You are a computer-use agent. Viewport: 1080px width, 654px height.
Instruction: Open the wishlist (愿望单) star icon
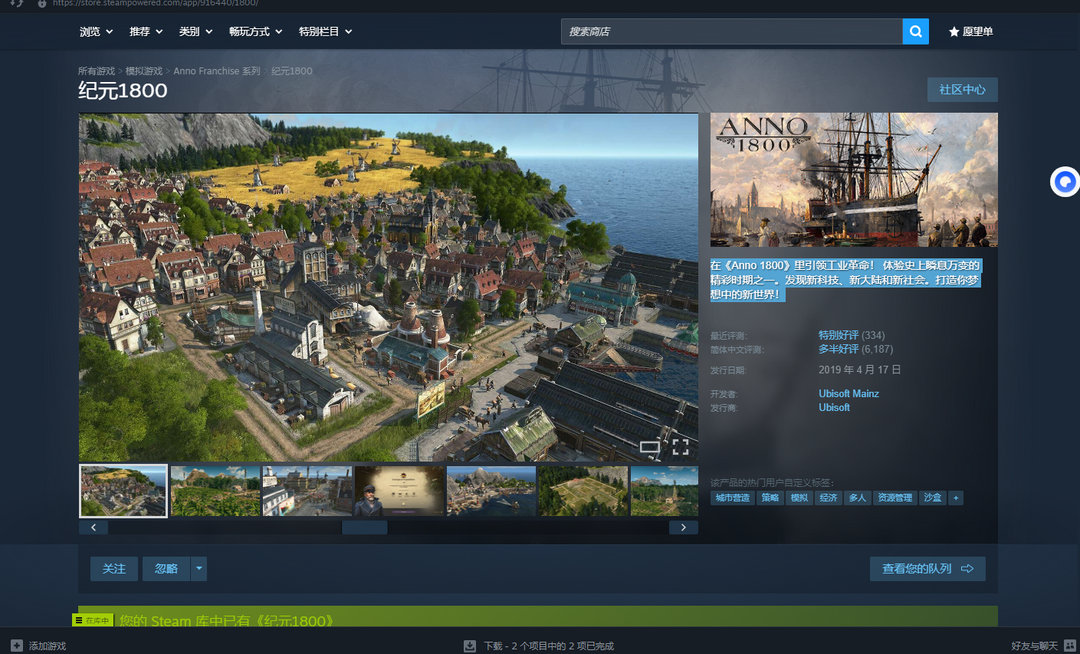pos(954,32)
